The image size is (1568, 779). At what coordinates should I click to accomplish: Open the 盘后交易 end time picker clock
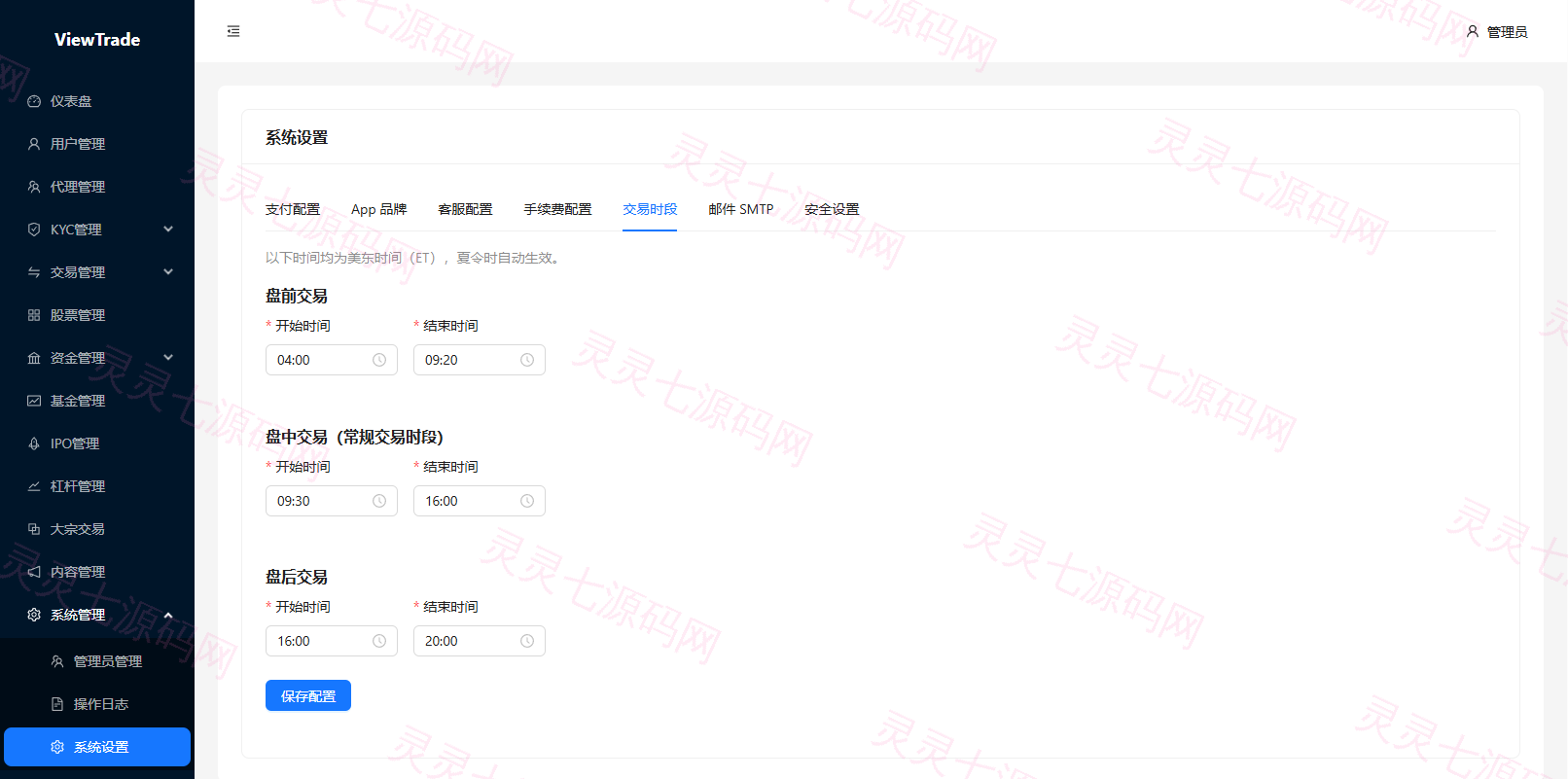(527, 641)
